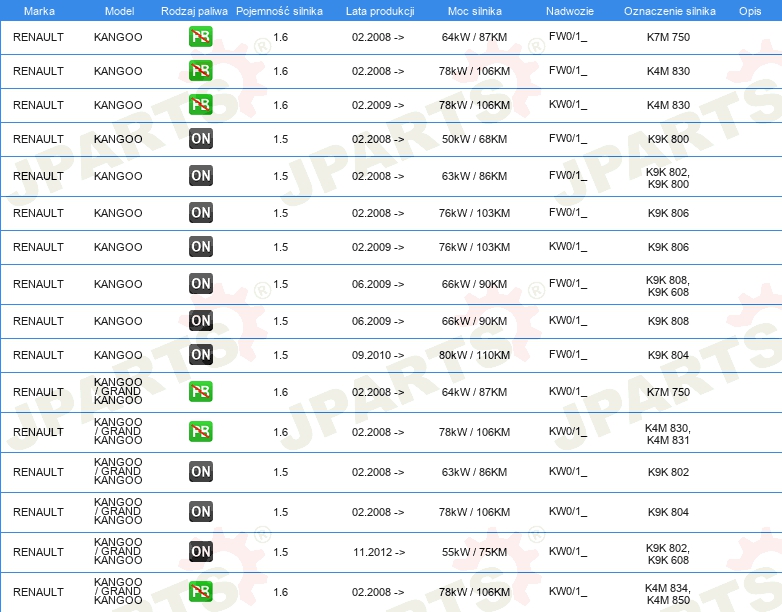Click the petrol icon in the K4M 834, K4M 850 row
Screen dimensions: 782x612
[x=200, y=591]
